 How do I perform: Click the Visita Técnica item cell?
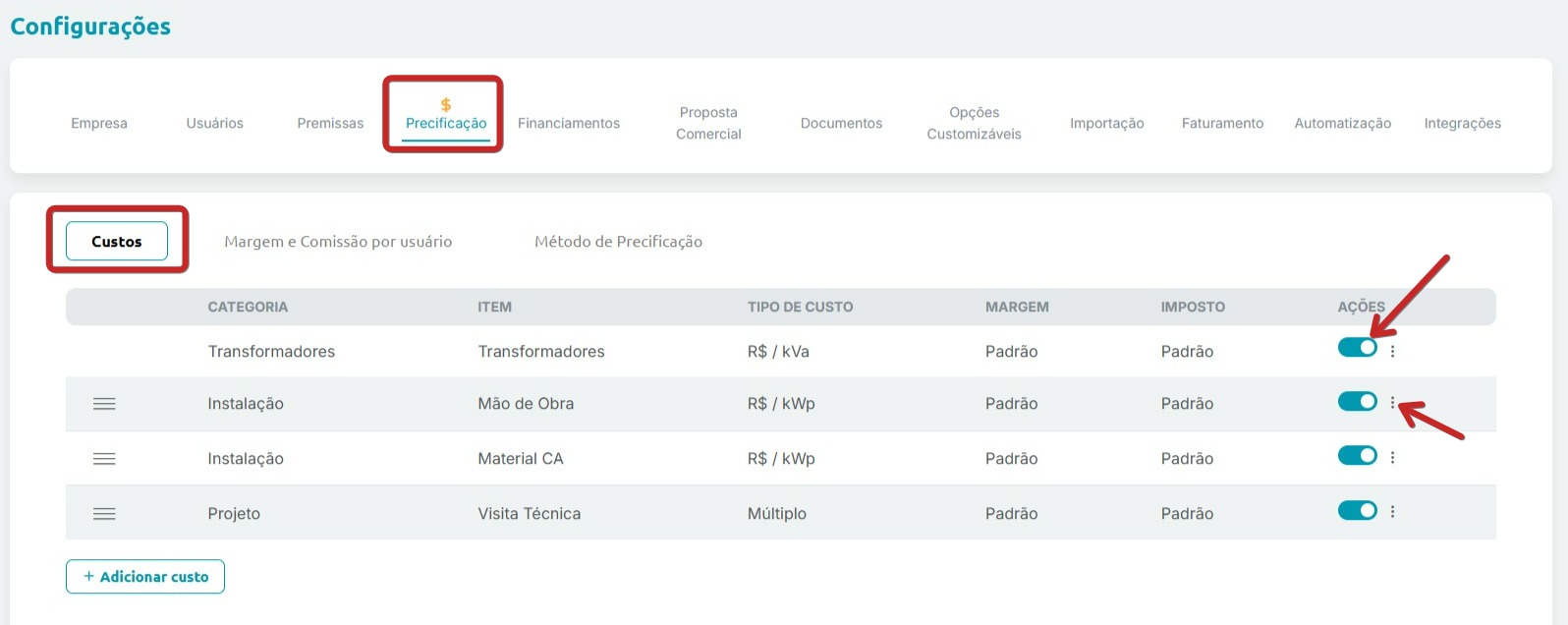pyautogui.click(x=529, y=513)
